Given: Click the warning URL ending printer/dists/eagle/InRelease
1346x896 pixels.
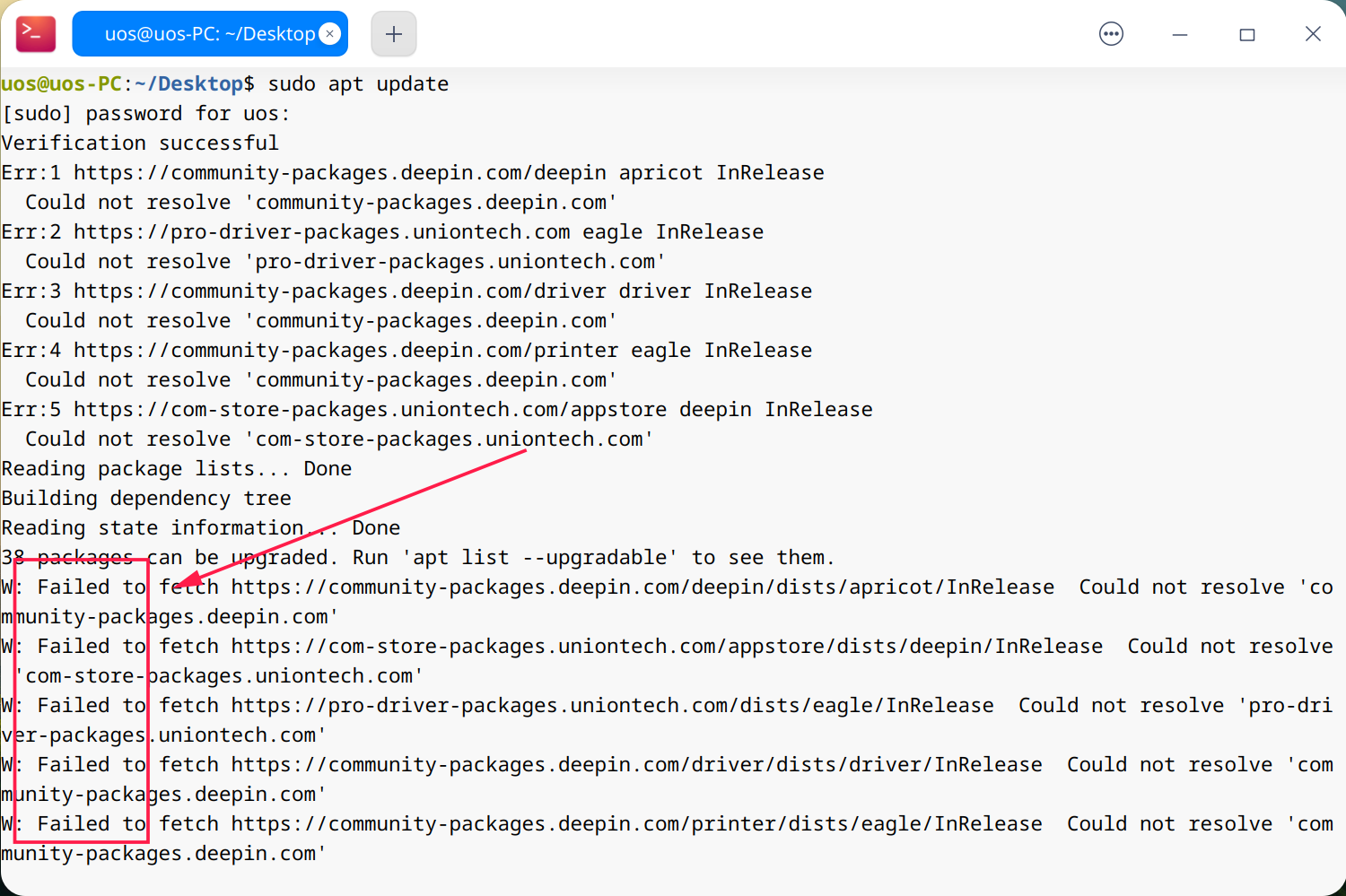Looking at the screenshot, I should (x=636, y=824).
